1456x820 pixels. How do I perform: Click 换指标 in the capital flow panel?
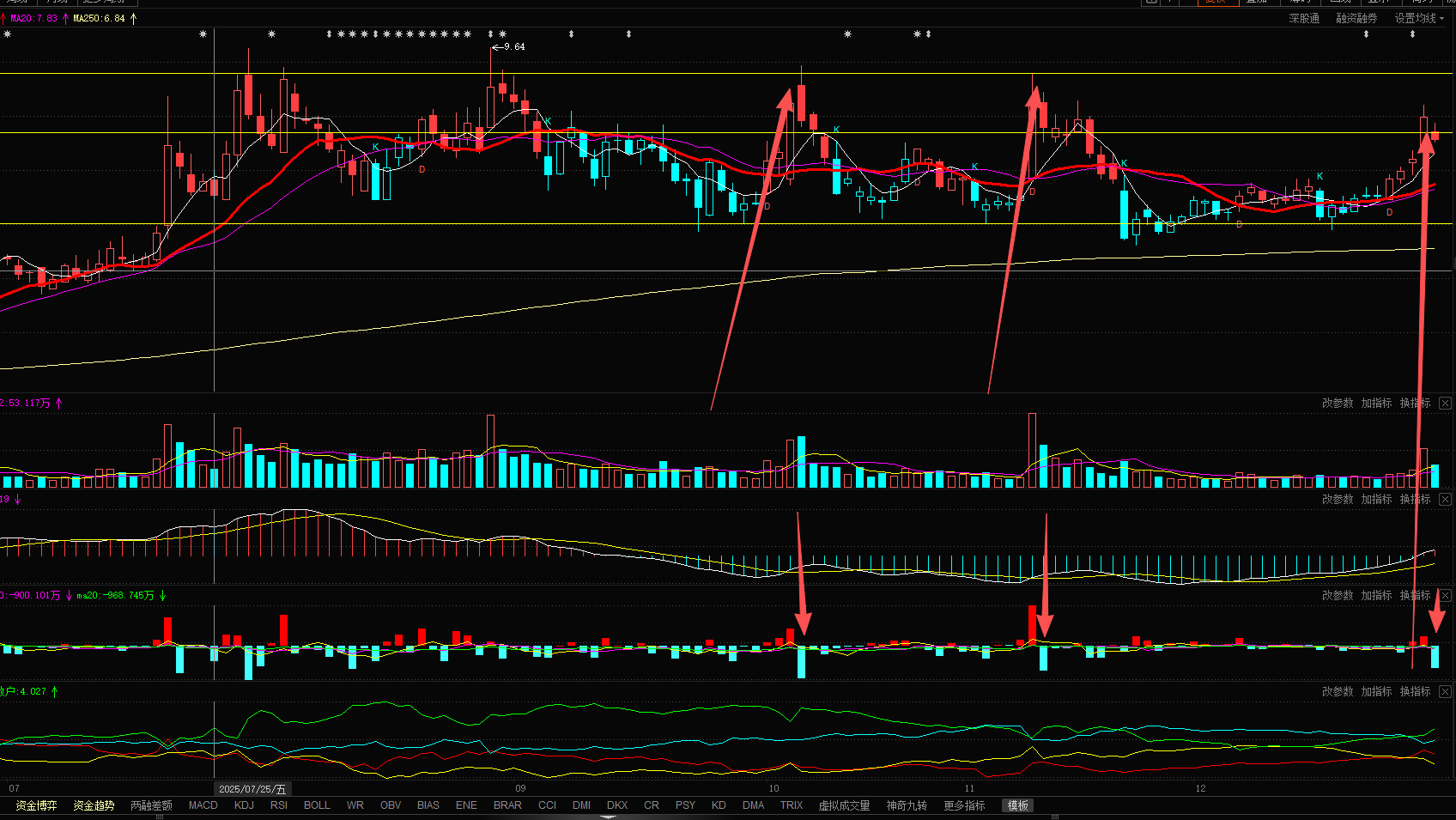1415,595
